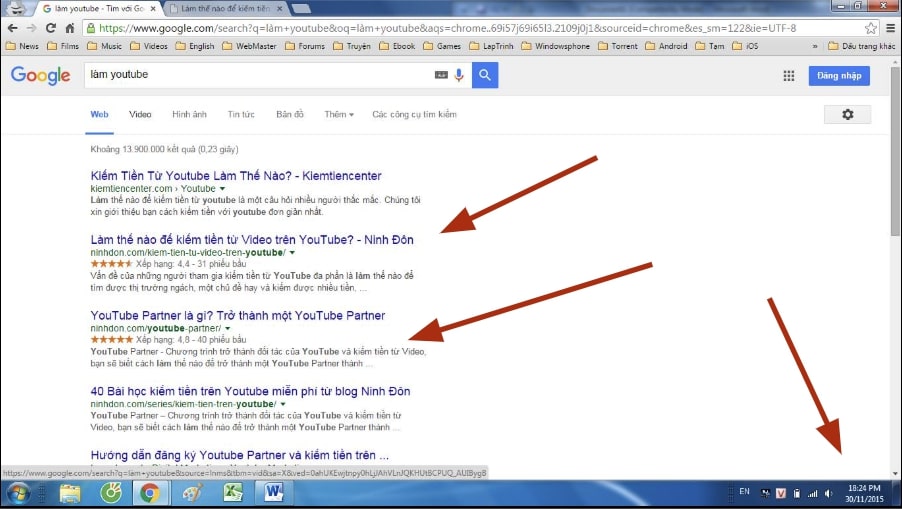Image resolution: width=902 pixels, height=509 pixels.
Task: Switch to the Video search tab
Action: point(140,114)
